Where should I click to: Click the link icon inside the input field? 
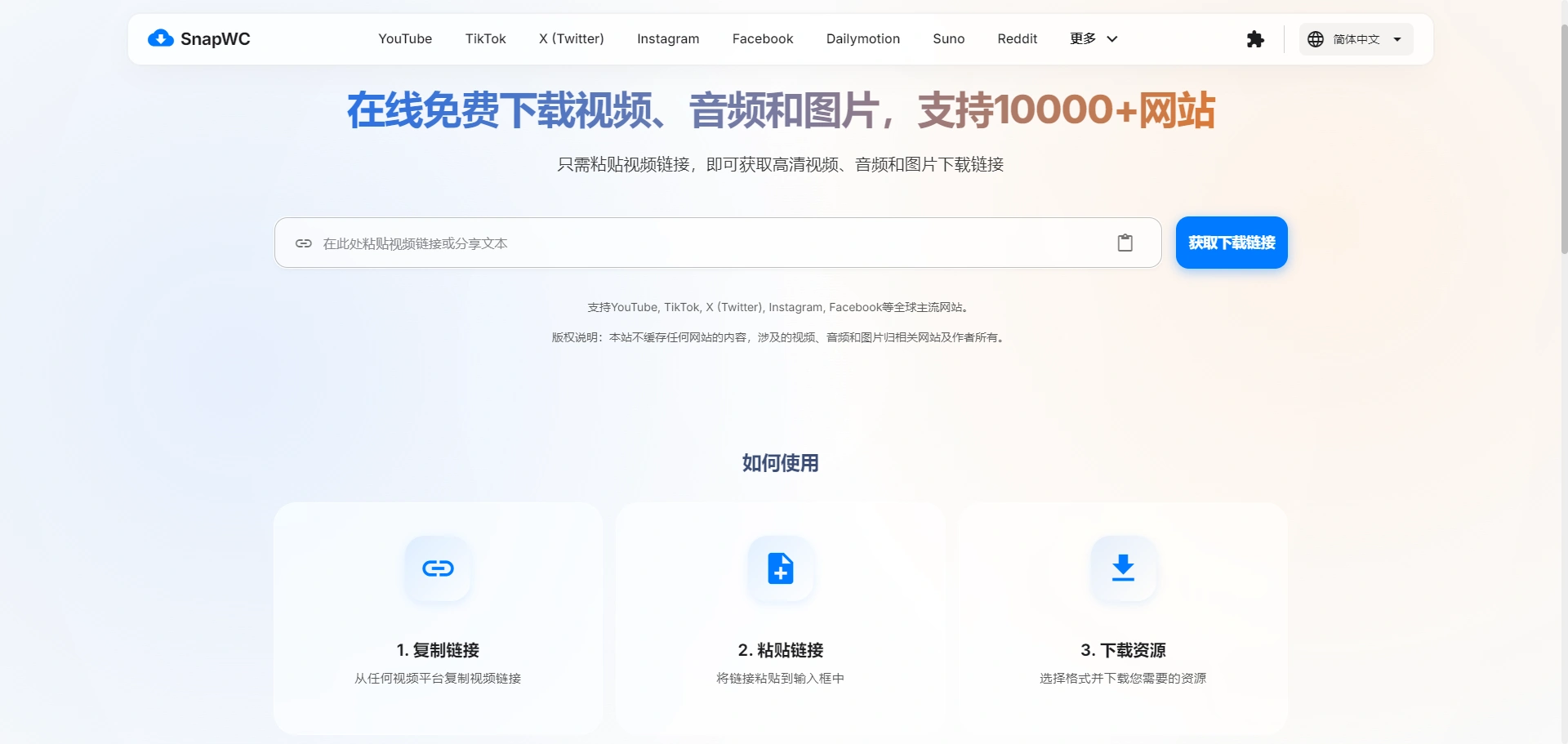pyautogui.click(x=304, y=243)
